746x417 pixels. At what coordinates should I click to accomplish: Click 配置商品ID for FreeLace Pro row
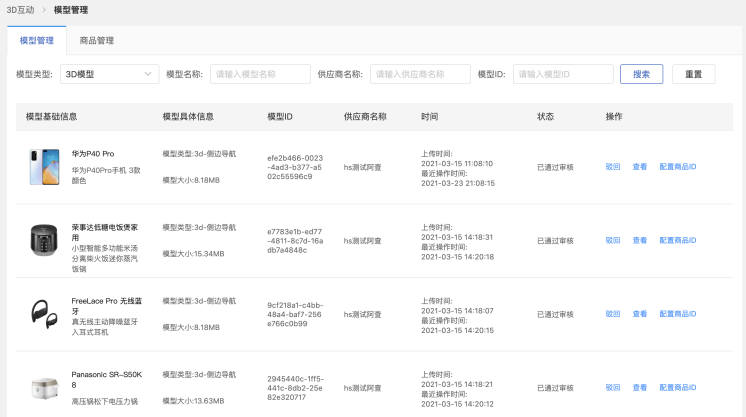pos(677,314)
